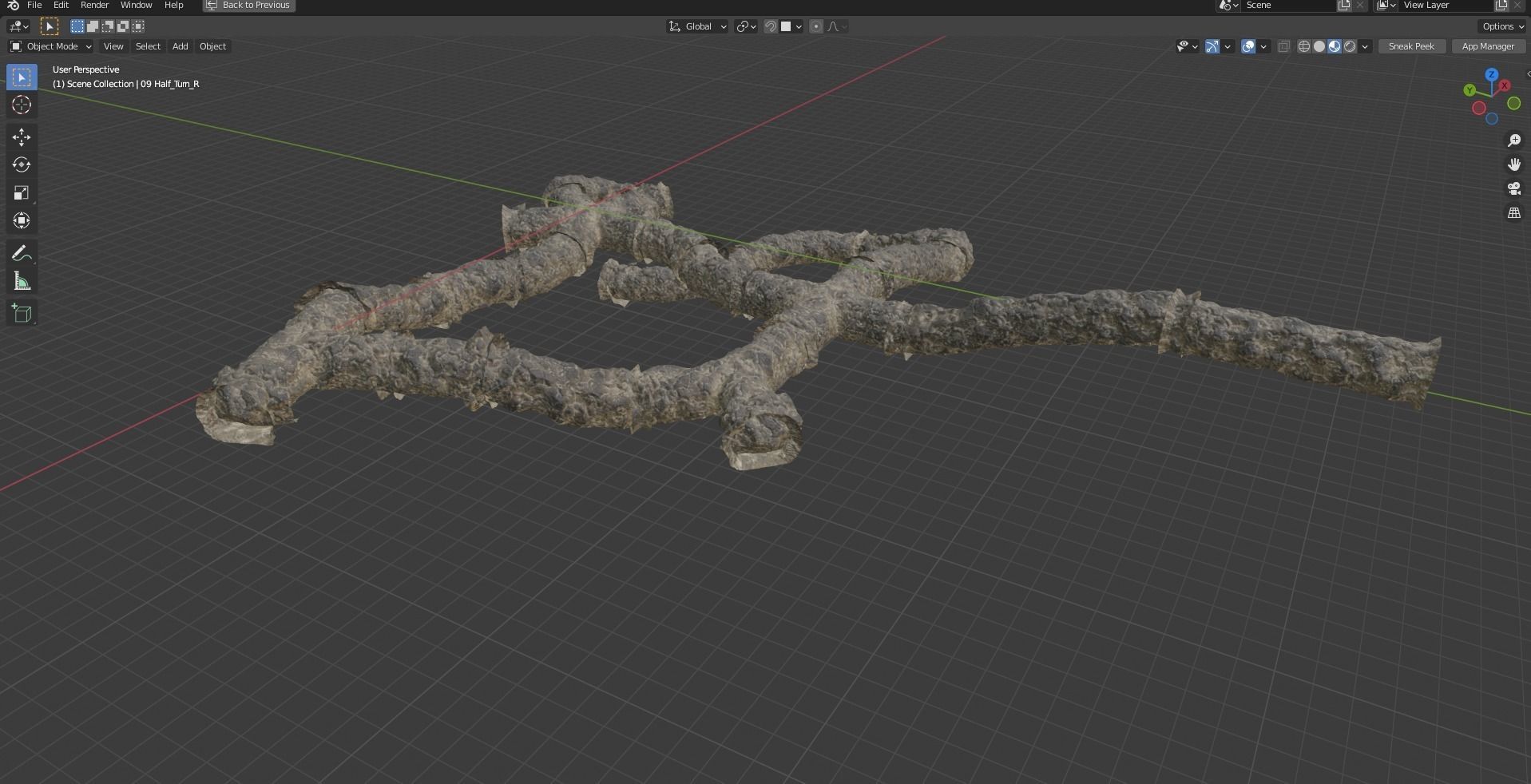The height and width of the screenshot is (784, 1531).
Task: Click the Scene name field
Action: 1289,6
